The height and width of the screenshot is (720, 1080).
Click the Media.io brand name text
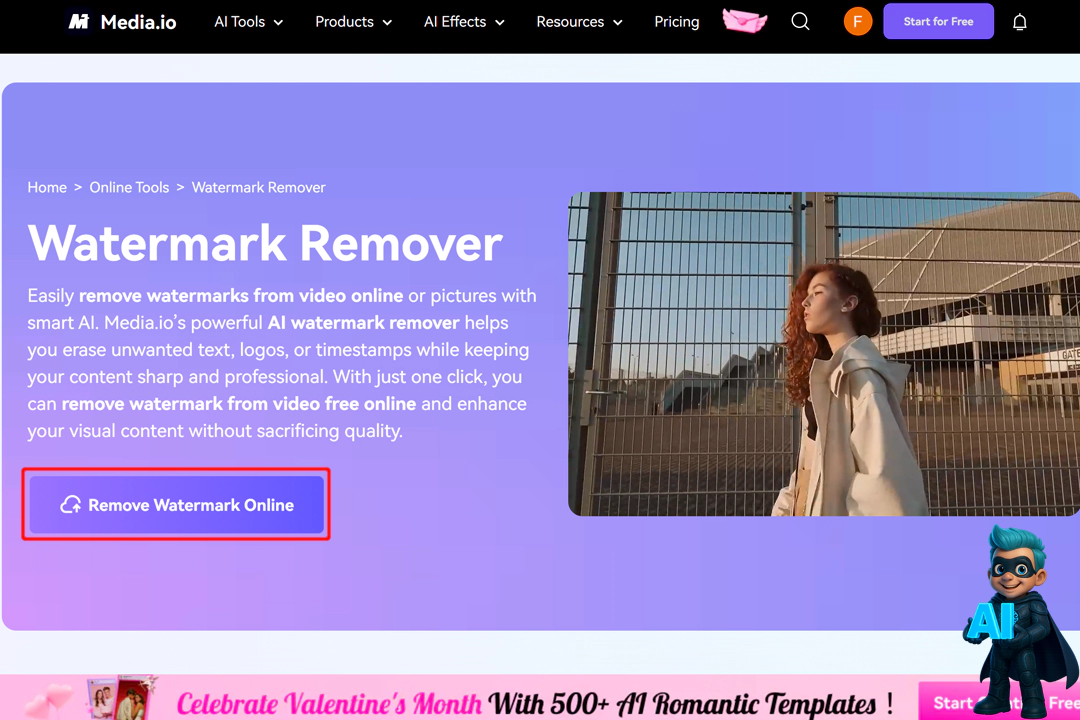point(138,22)
